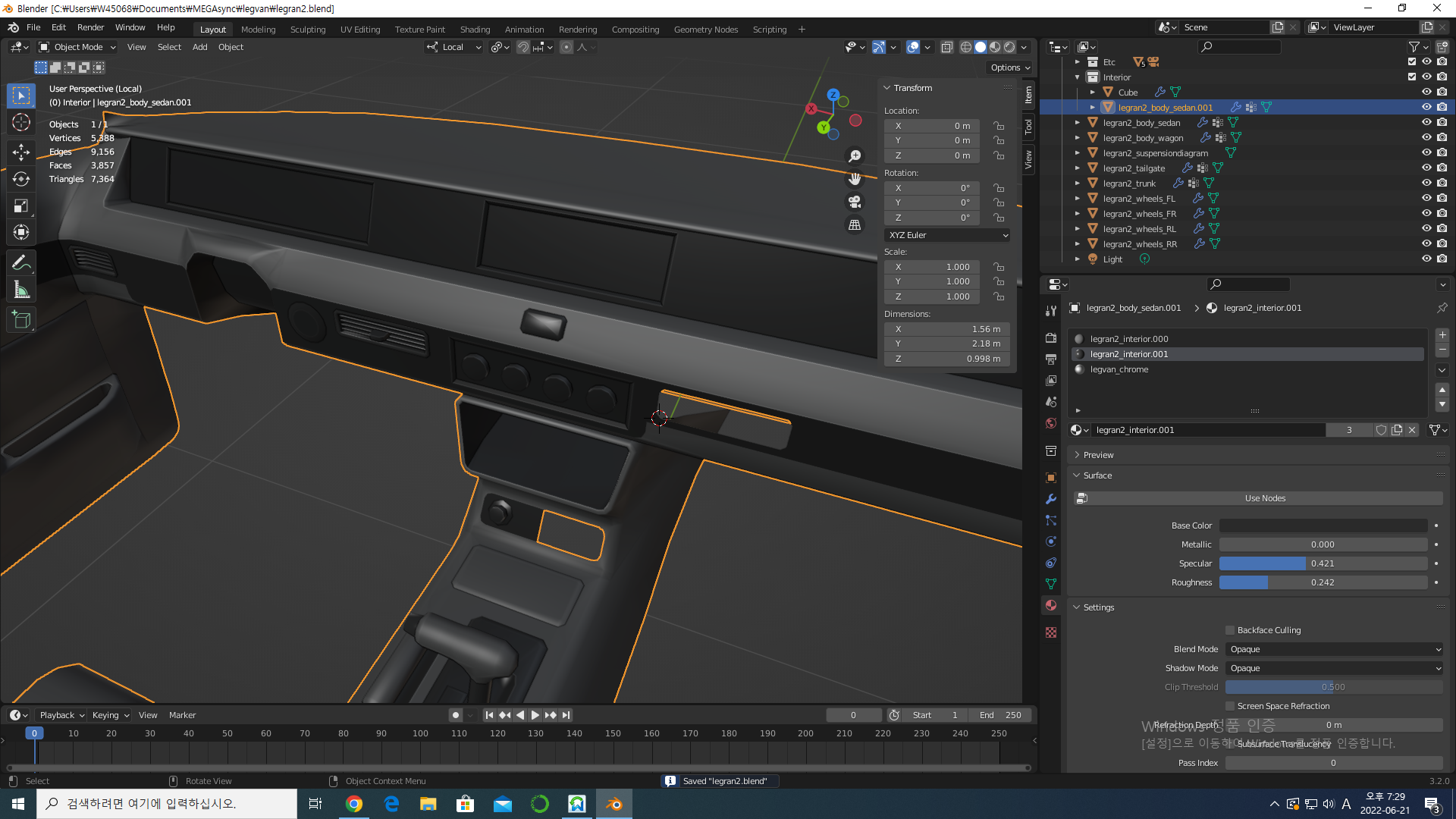Enable the Screen Space Refraction checkbox
The image size is (1456, 819).
1230,706
